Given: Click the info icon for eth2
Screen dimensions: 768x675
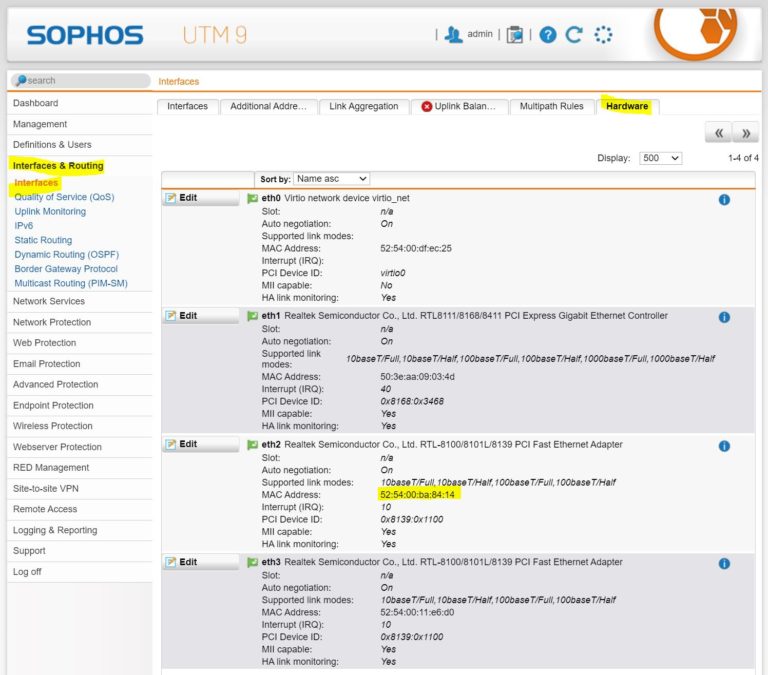Looking at the screenshot, I should (x=724, y=446).
